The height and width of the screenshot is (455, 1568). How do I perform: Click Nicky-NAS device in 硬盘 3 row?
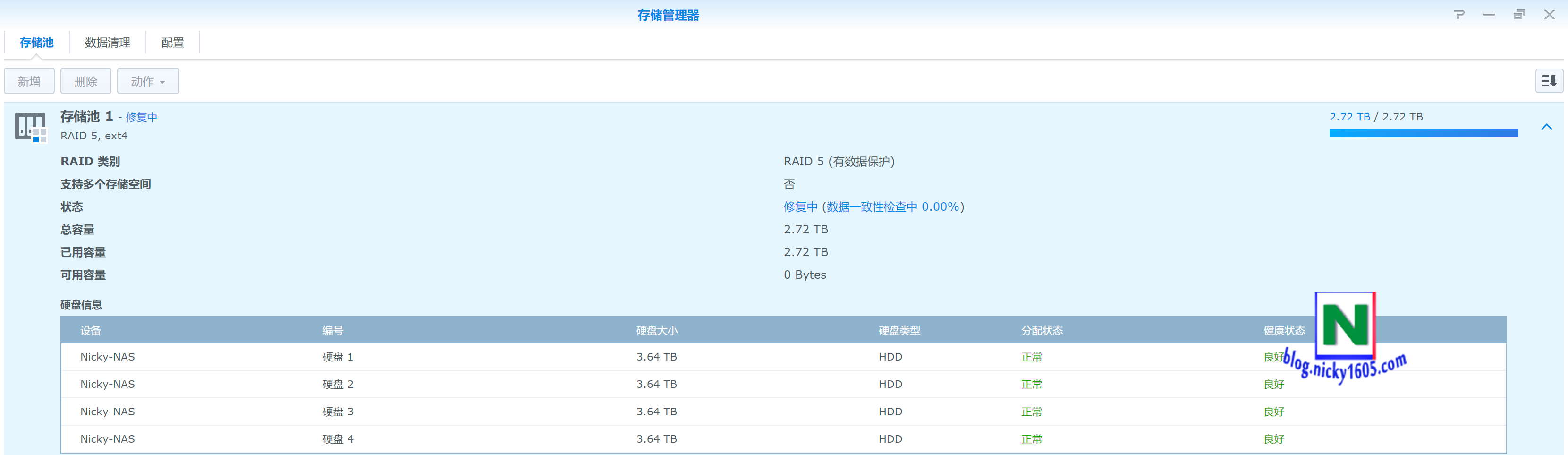click(108, 412)
